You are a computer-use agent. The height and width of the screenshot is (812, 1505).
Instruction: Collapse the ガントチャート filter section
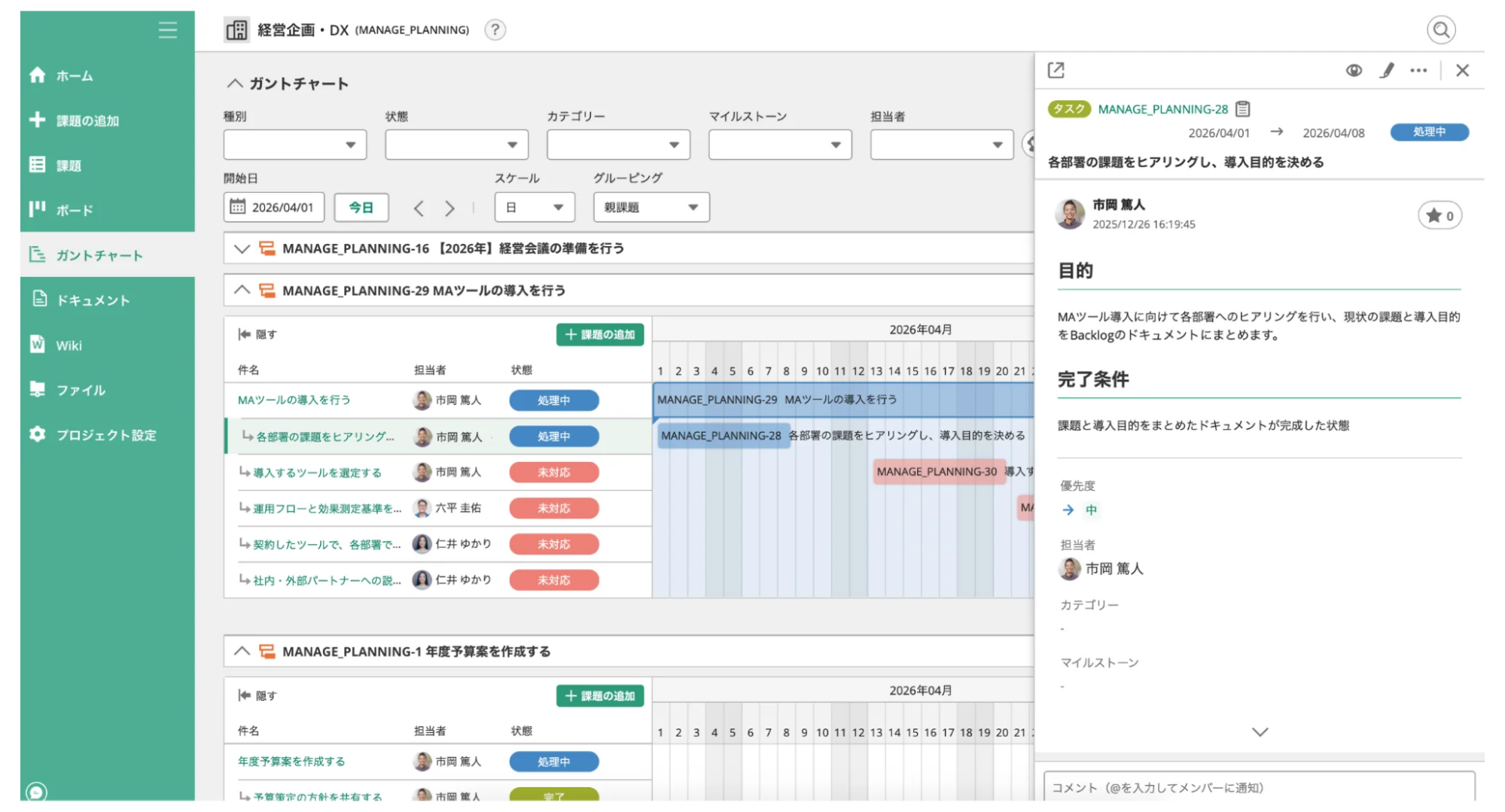235,84
